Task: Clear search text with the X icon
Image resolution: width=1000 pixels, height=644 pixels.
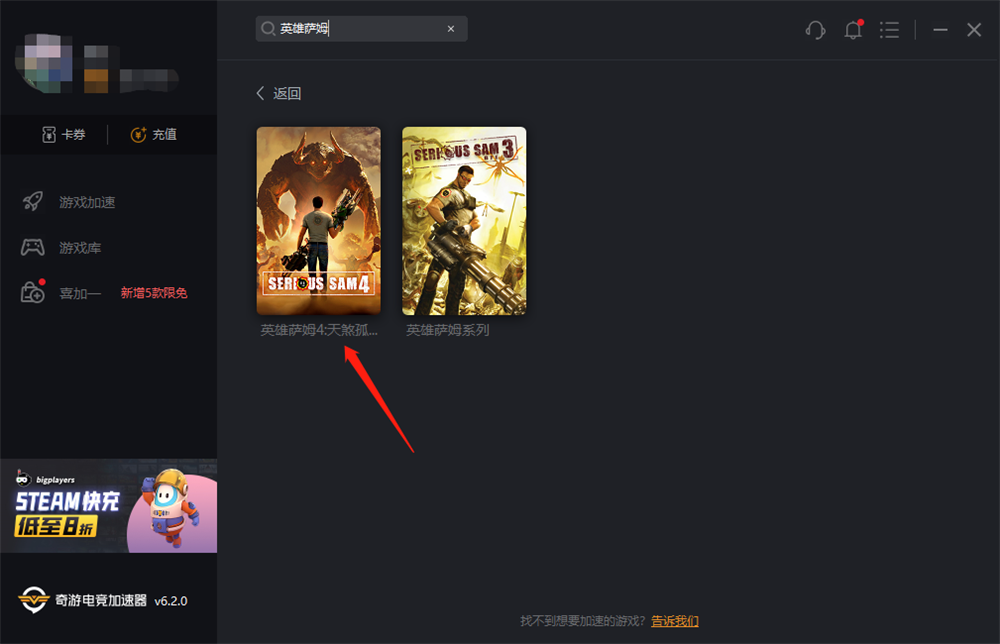Action: click(451, 29)
